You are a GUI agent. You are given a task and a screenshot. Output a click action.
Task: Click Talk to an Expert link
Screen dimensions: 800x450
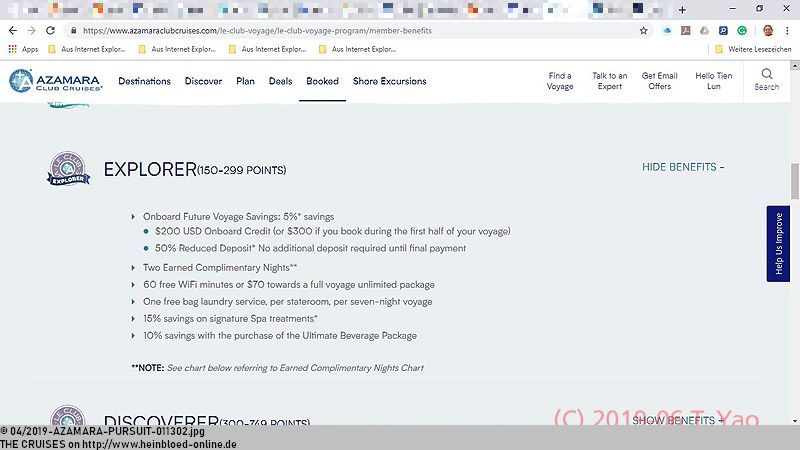(x=610, y=81)
